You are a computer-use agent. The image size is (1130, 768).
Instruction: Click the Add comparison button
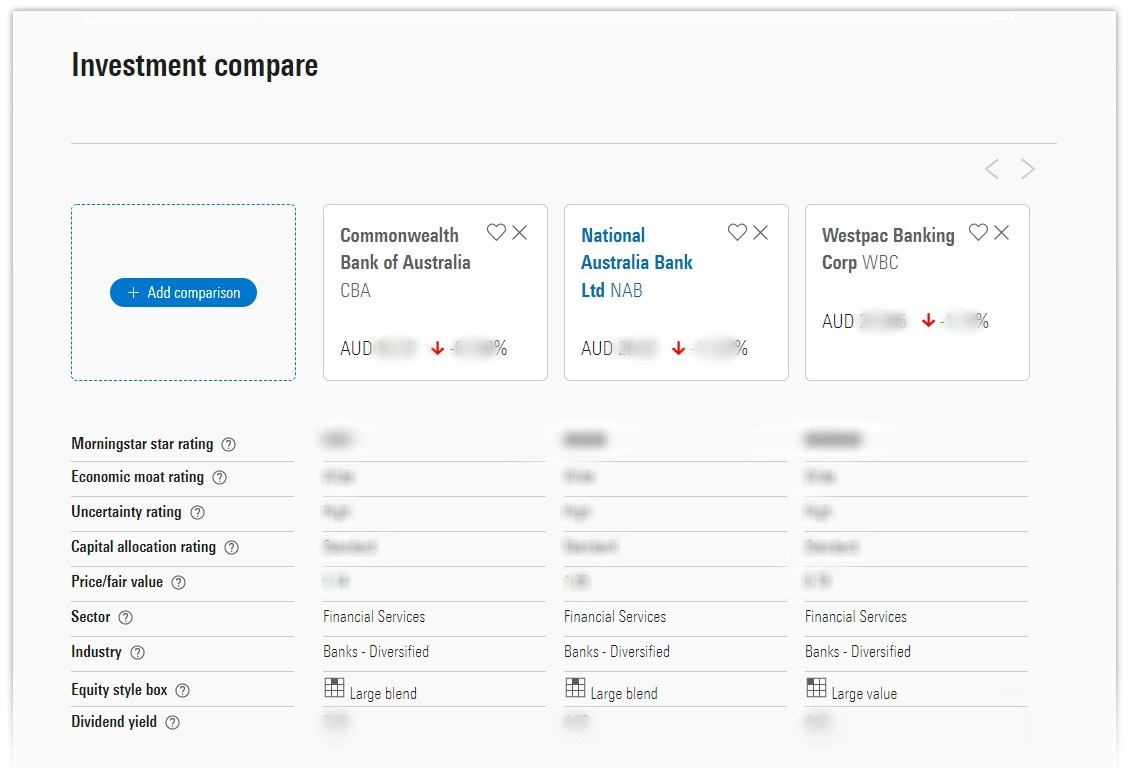183,293
